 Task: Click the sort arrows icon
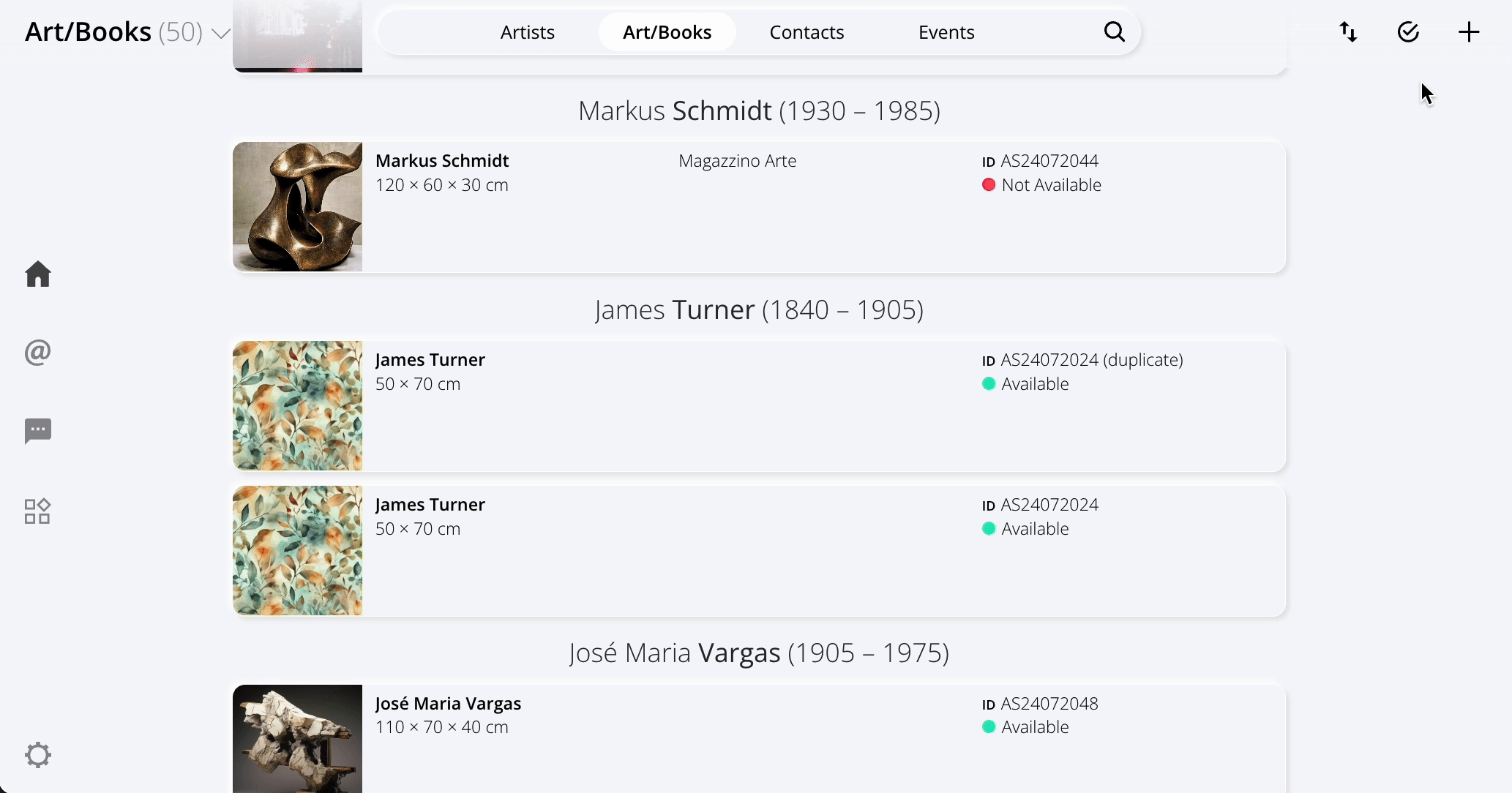1348,32
